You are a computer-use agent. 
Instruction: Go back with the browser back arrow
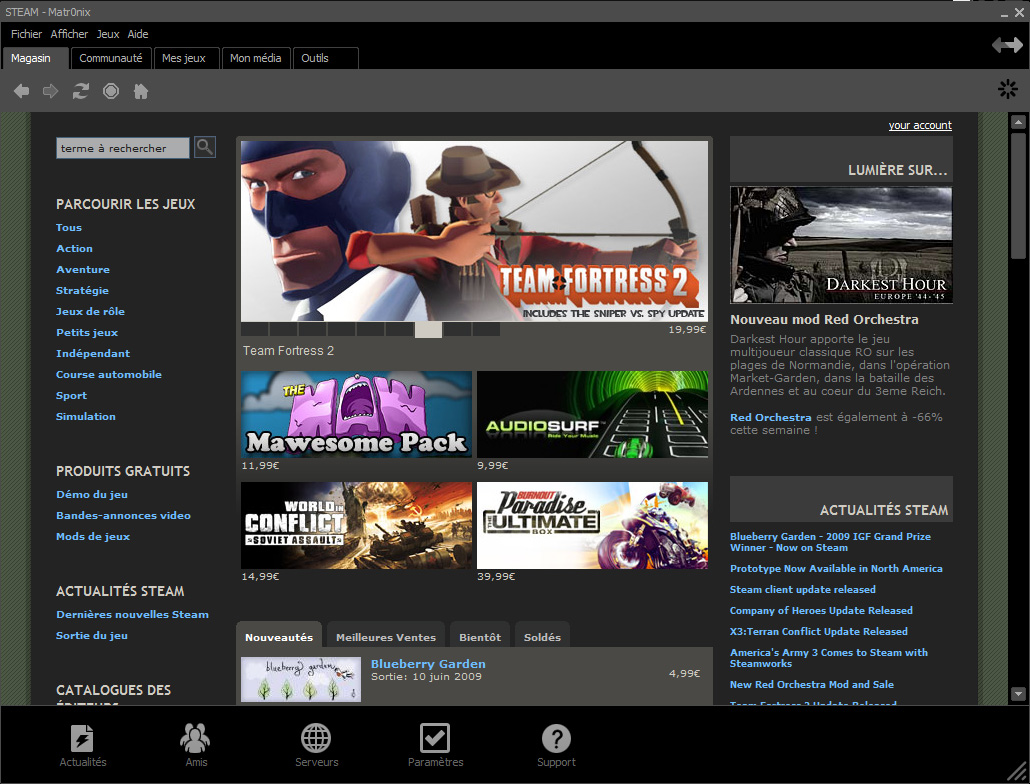(x=22, y=91)
